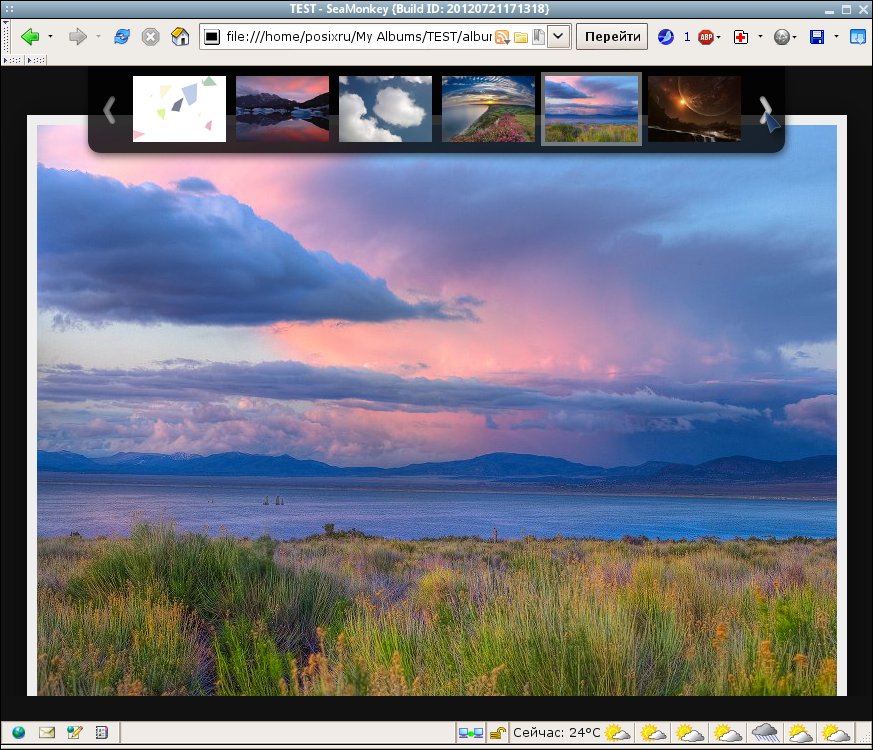
Task: Click the red ABP Adblock Plus icon
Action: [705, 37]
